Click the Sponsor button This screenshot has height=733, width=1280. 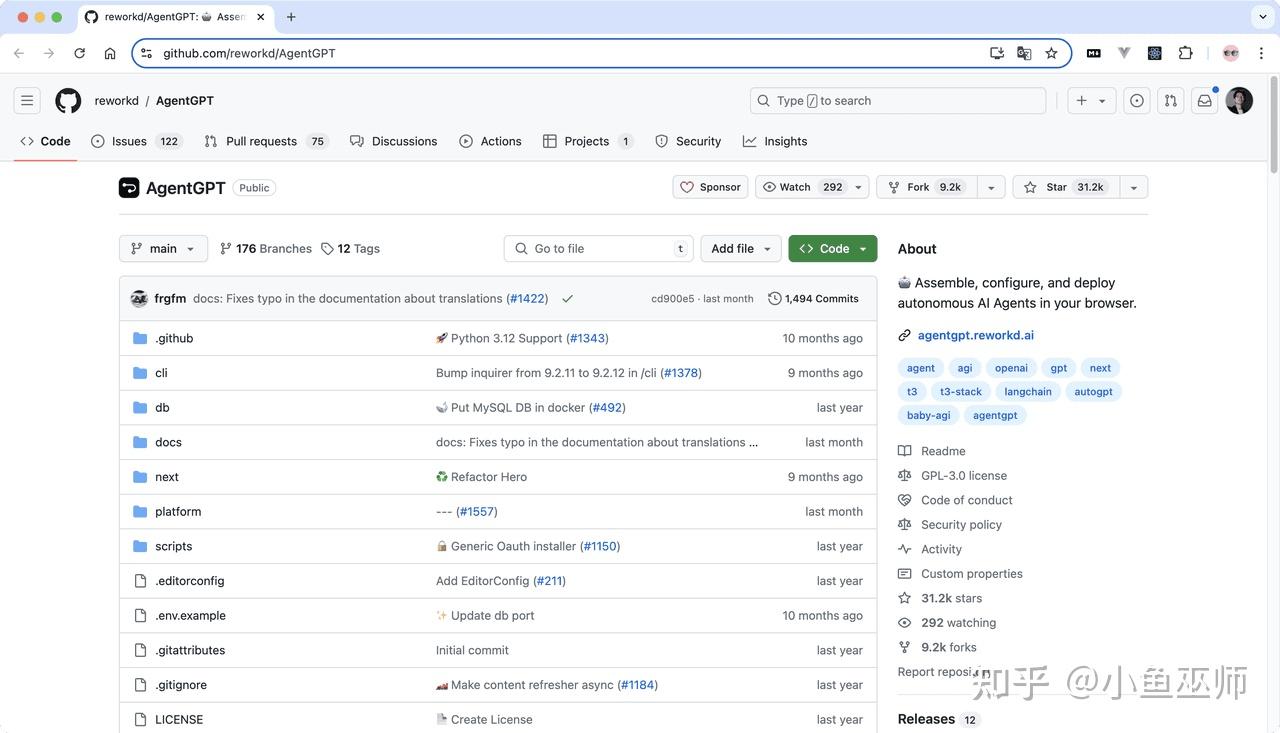coord(711,187)
